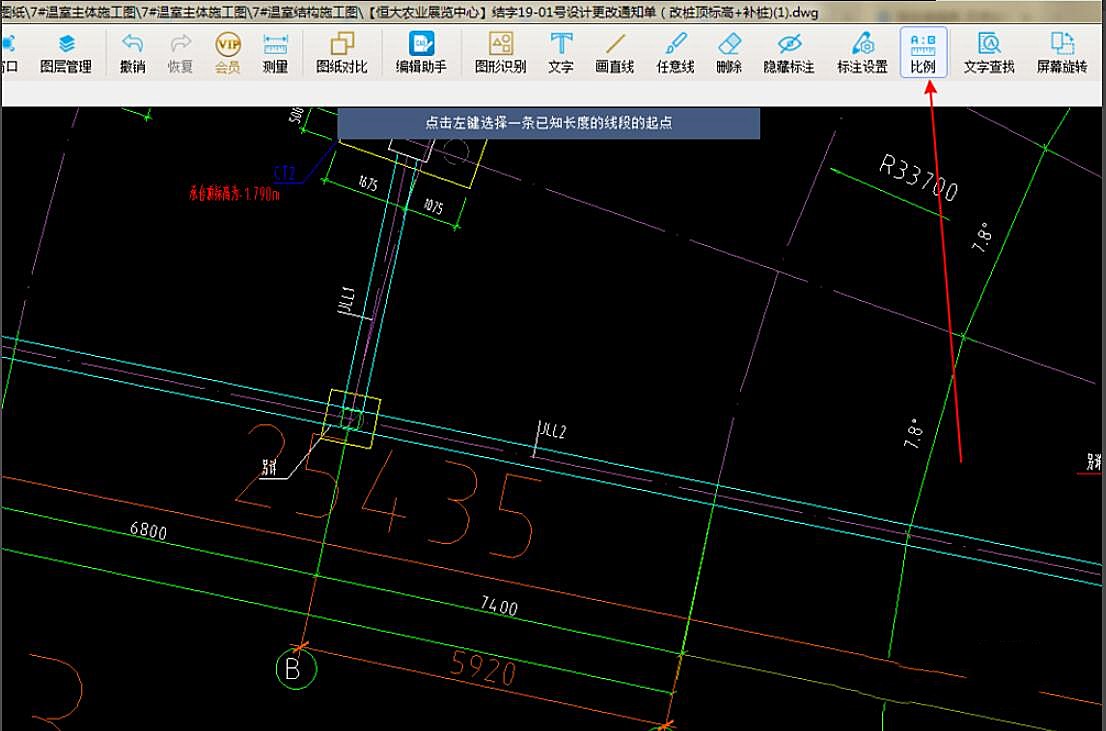
Task: Launch the 编辑助手 edit assistant
Action: point(421,53)
